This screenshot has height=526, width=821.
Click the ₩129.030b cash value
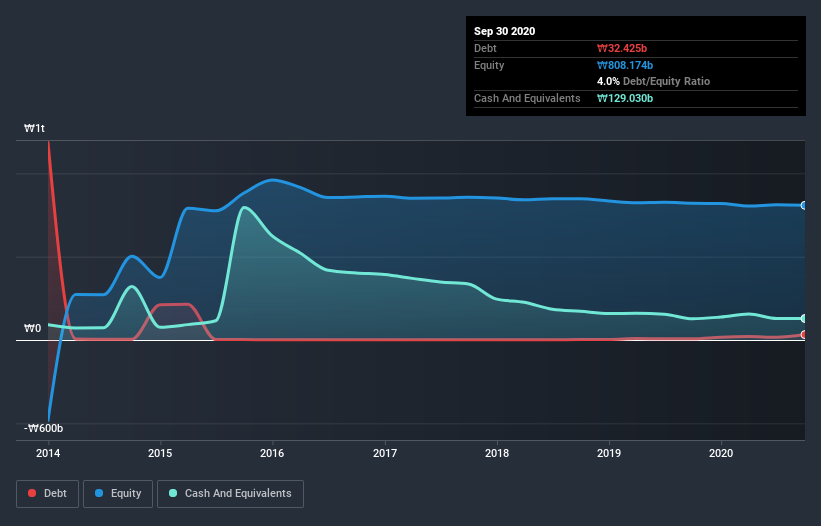click(x=625, y=98)
